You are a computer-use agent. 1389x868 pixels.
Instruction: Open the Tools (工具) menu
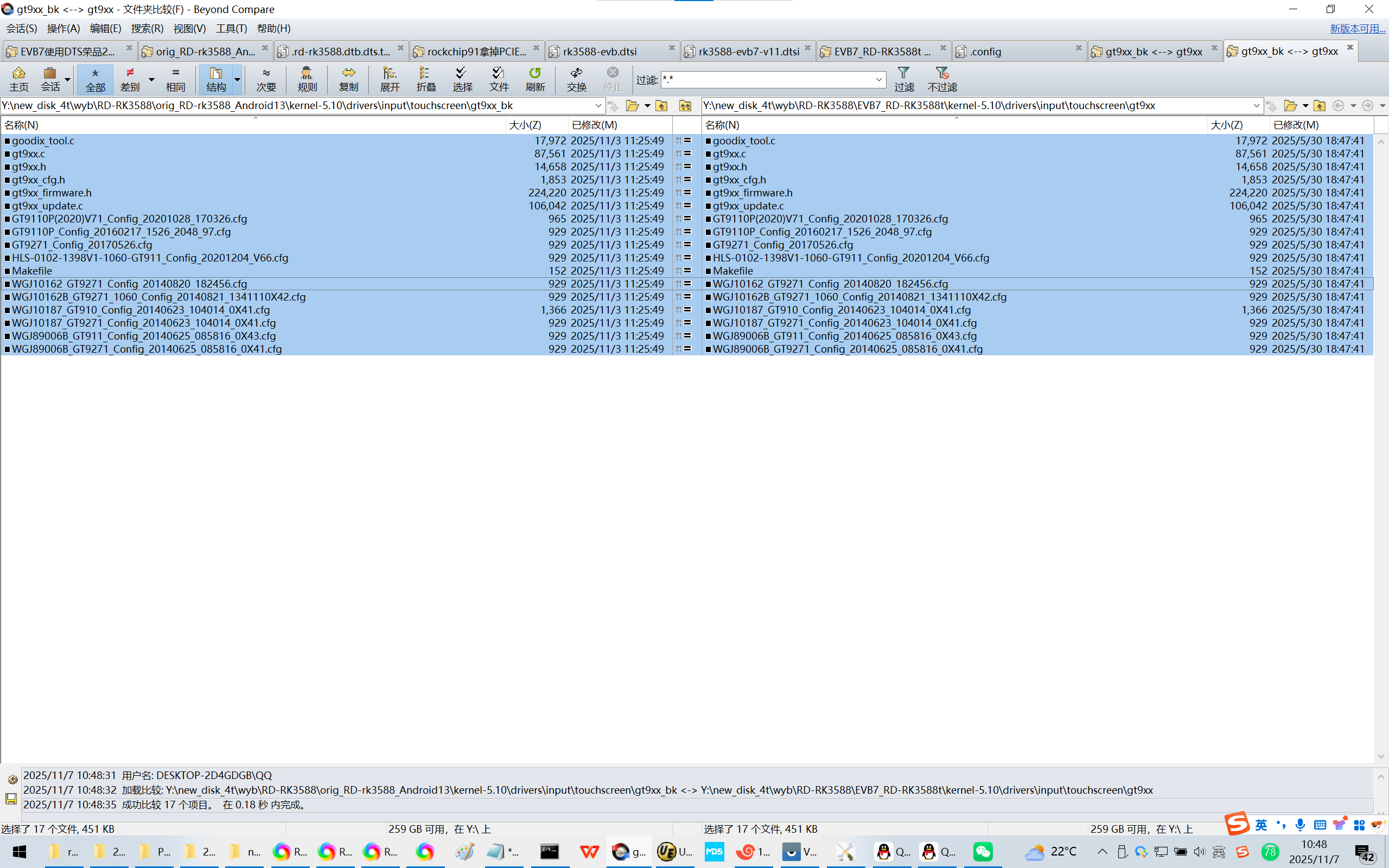coord(231,28)
